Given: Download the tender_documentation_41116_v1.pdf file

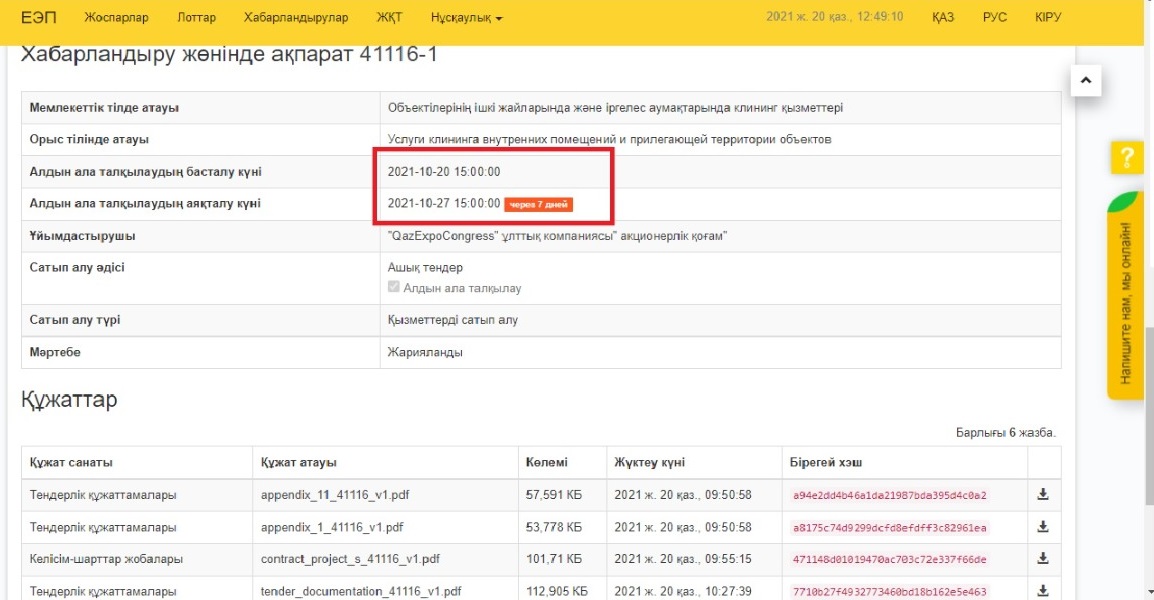Looking at the screenshot, I should pyautogui.click(x=1043, y=591).
